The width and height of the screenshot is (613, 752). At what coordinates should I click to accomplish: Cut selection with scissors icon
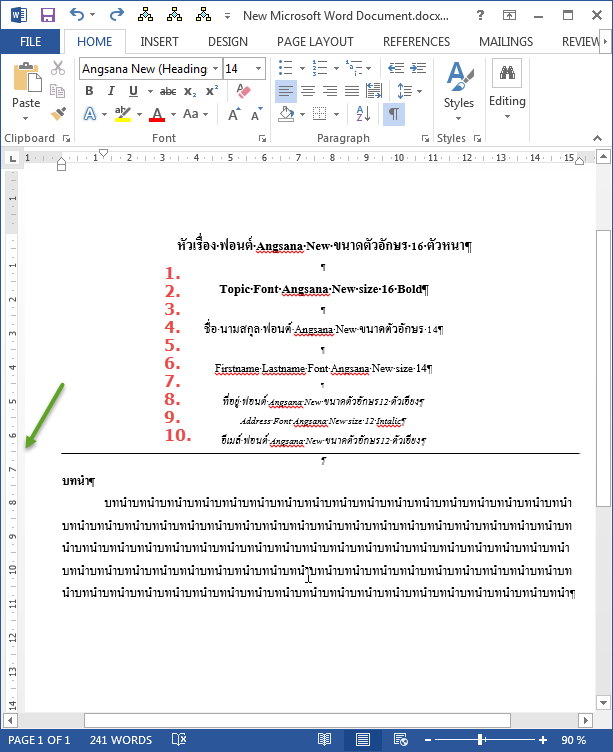click(x=58, y=68)
